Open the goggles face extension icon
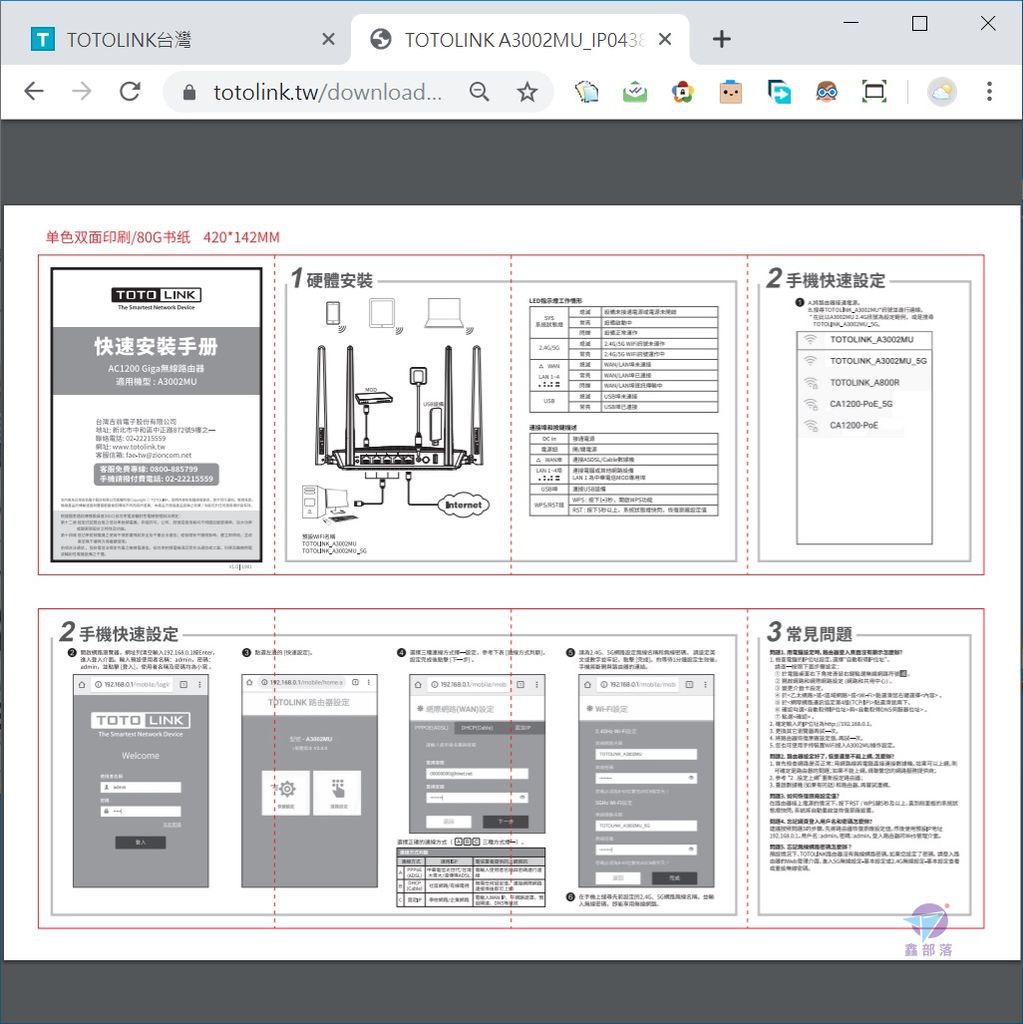Image resolution: width=1023 pixels, height=1024 pixels. tap(826, 92)
